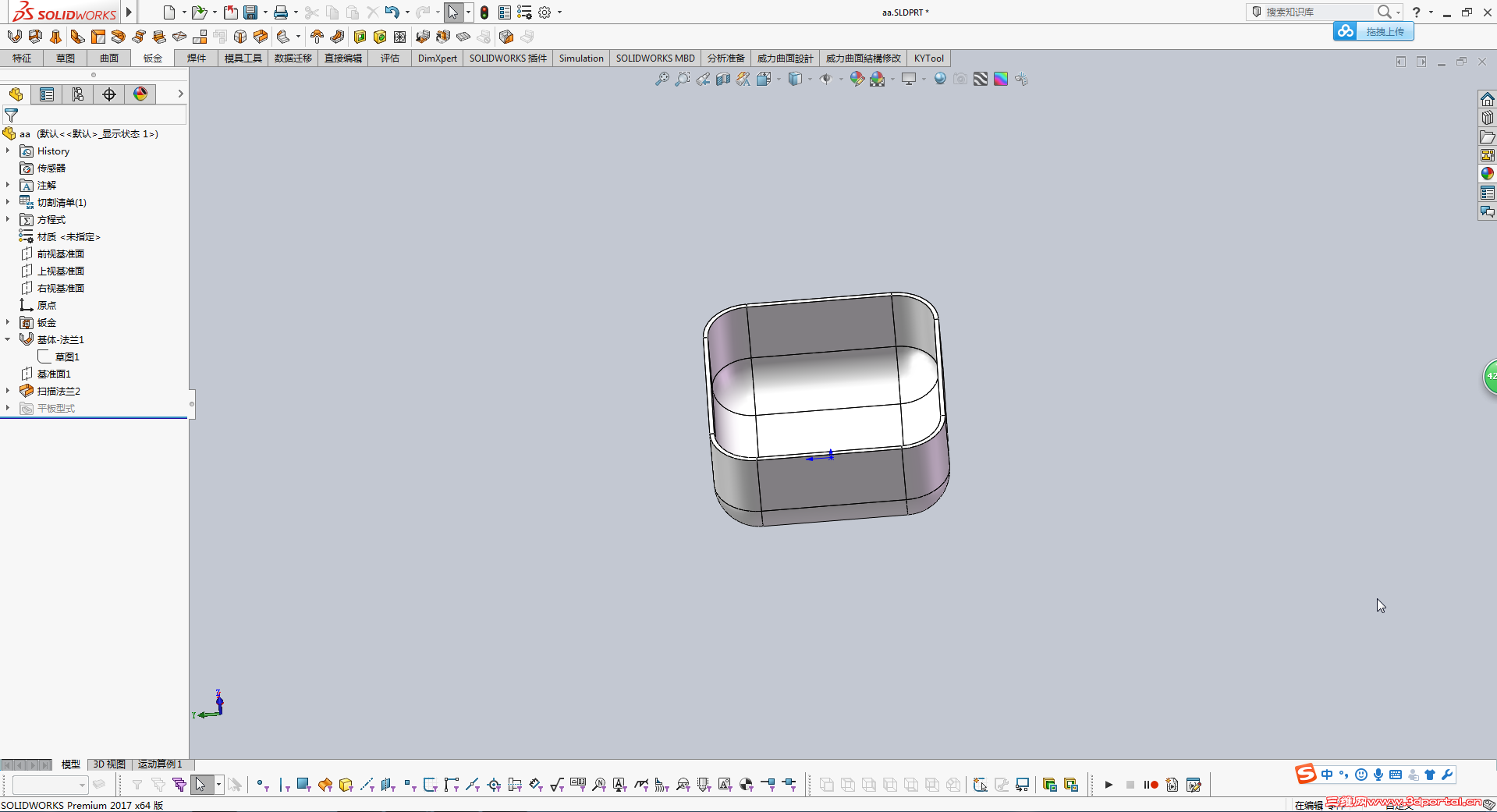This screenshot has width=1497, height=812.
Task: Toggle the selection cursor filter button
Action: tap(200, 785)
